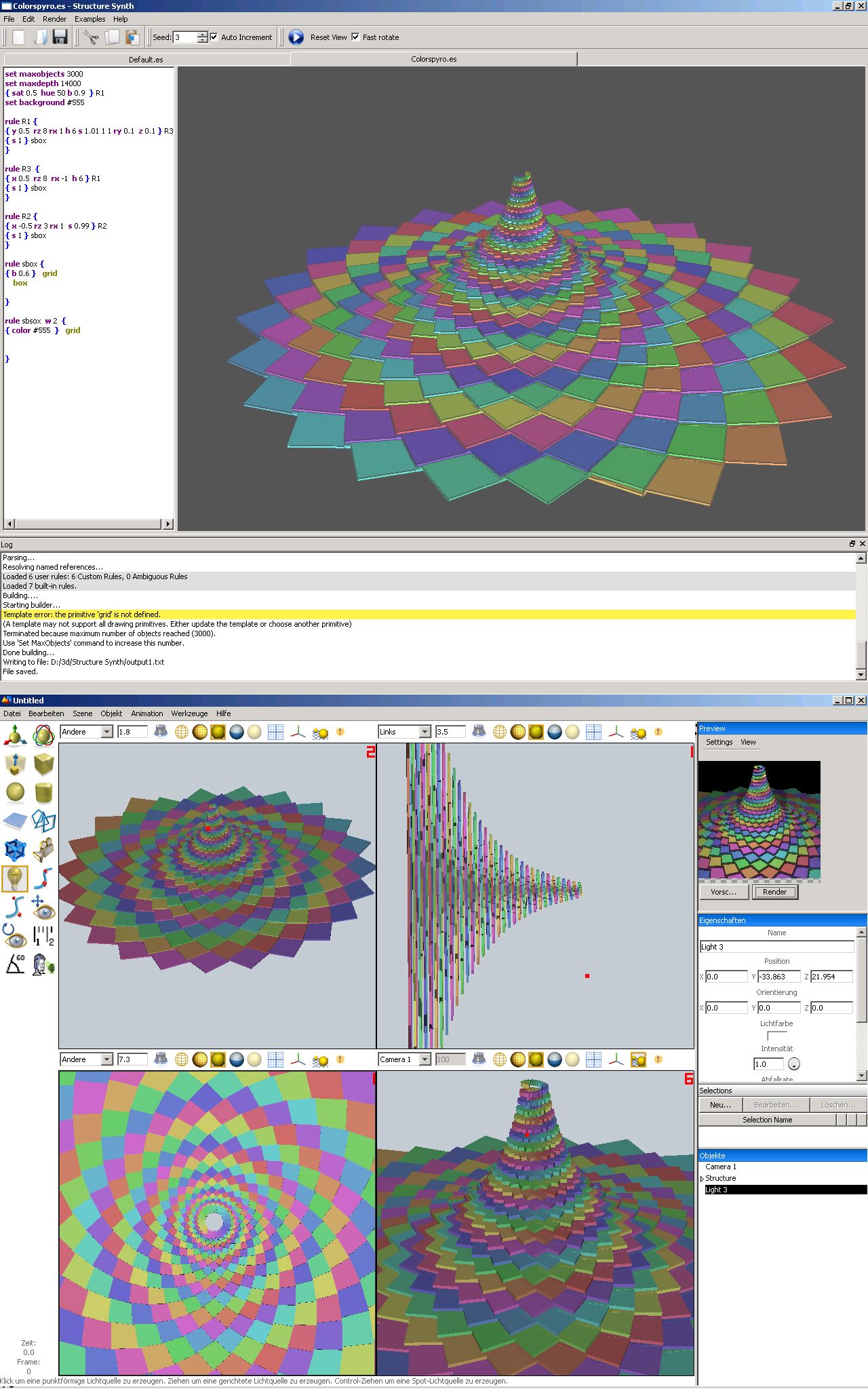Image resolution: width=868 pixels, height=1389 pixels.
Task: Click the Vorsc... preview button
Action: point(724,892)
